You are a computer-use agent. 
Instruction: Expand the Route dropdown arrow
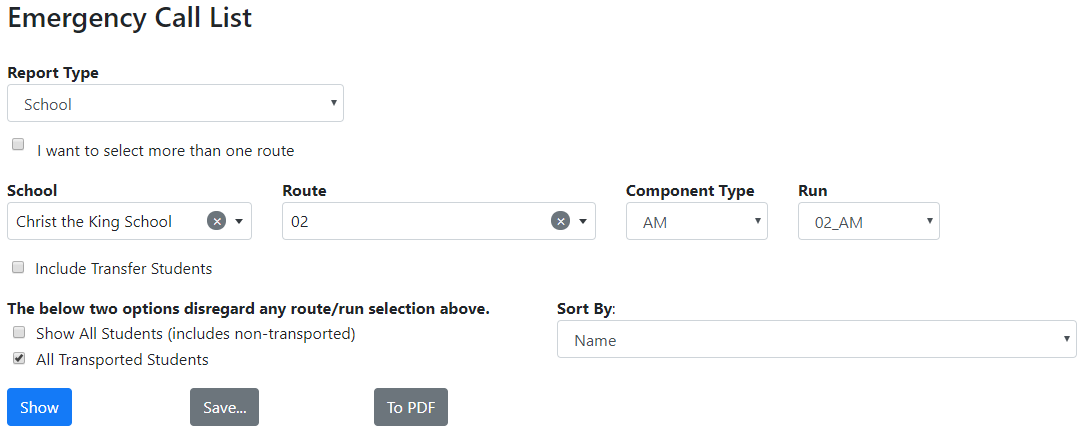[x=583, y=222]
